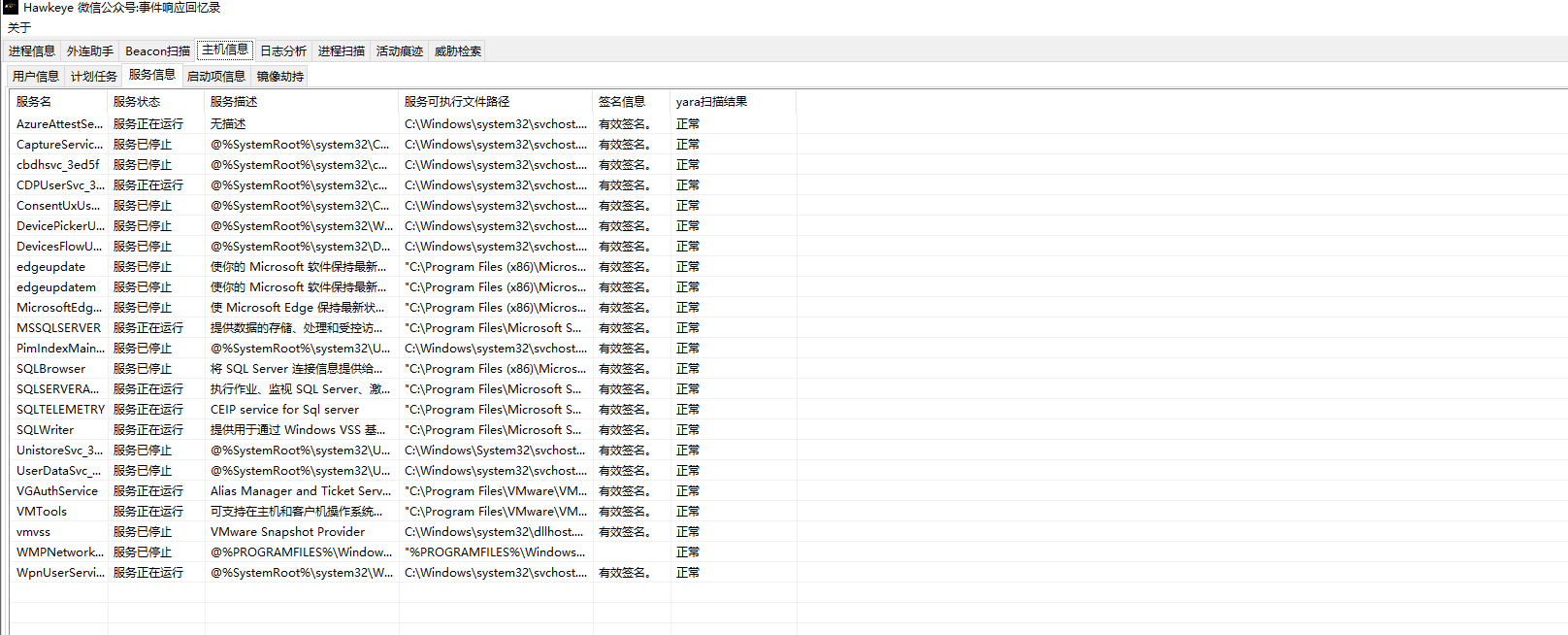
Task: Open the 镜像劫持 sub-tab
Action: coord(280,76)
